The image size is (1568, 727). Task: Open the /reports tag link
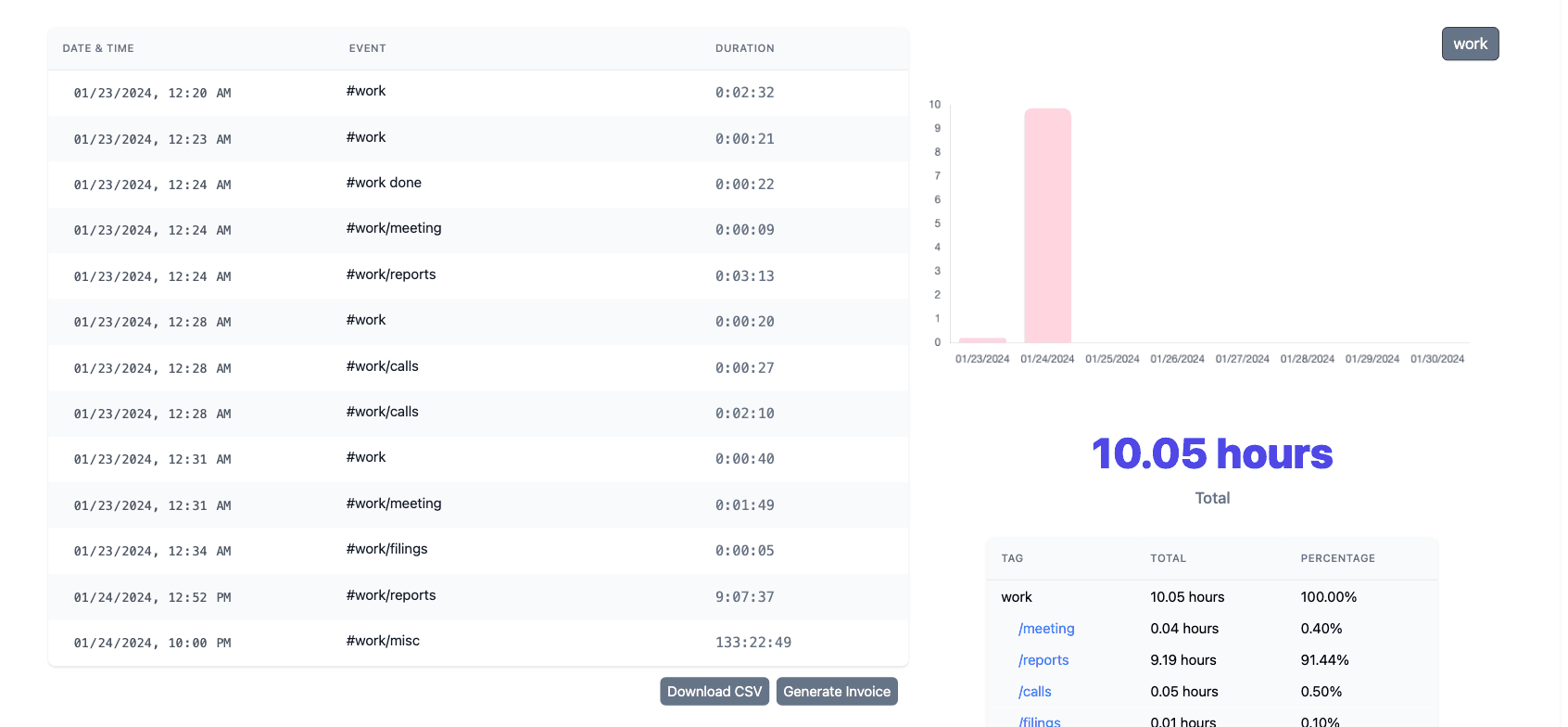[1043, 660]
